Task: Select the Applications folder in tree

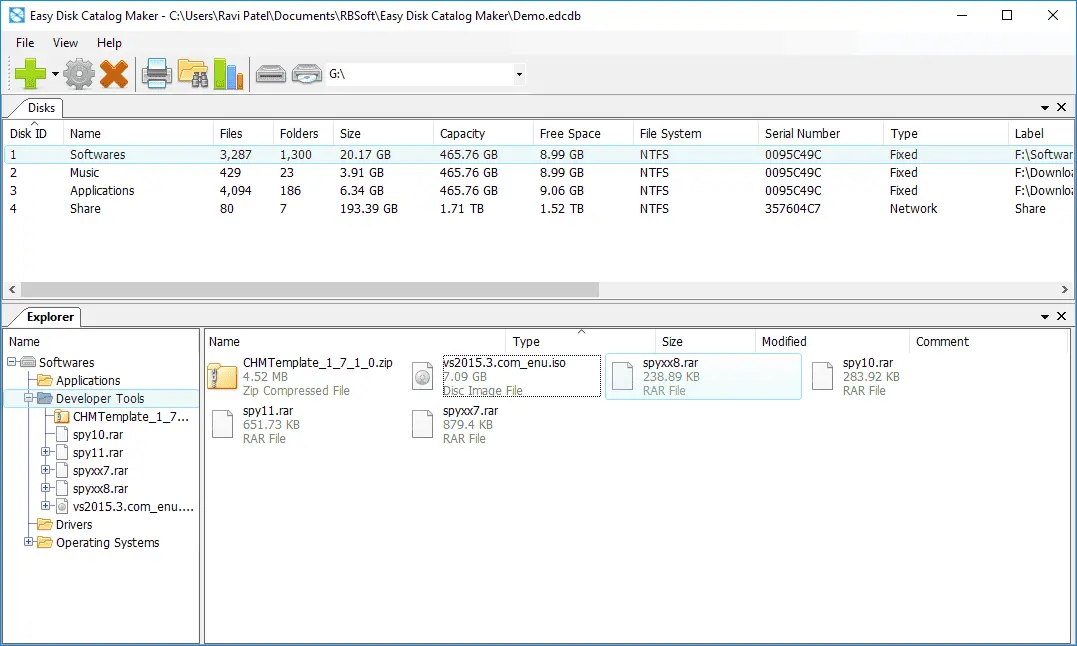Action: [88, 380]
